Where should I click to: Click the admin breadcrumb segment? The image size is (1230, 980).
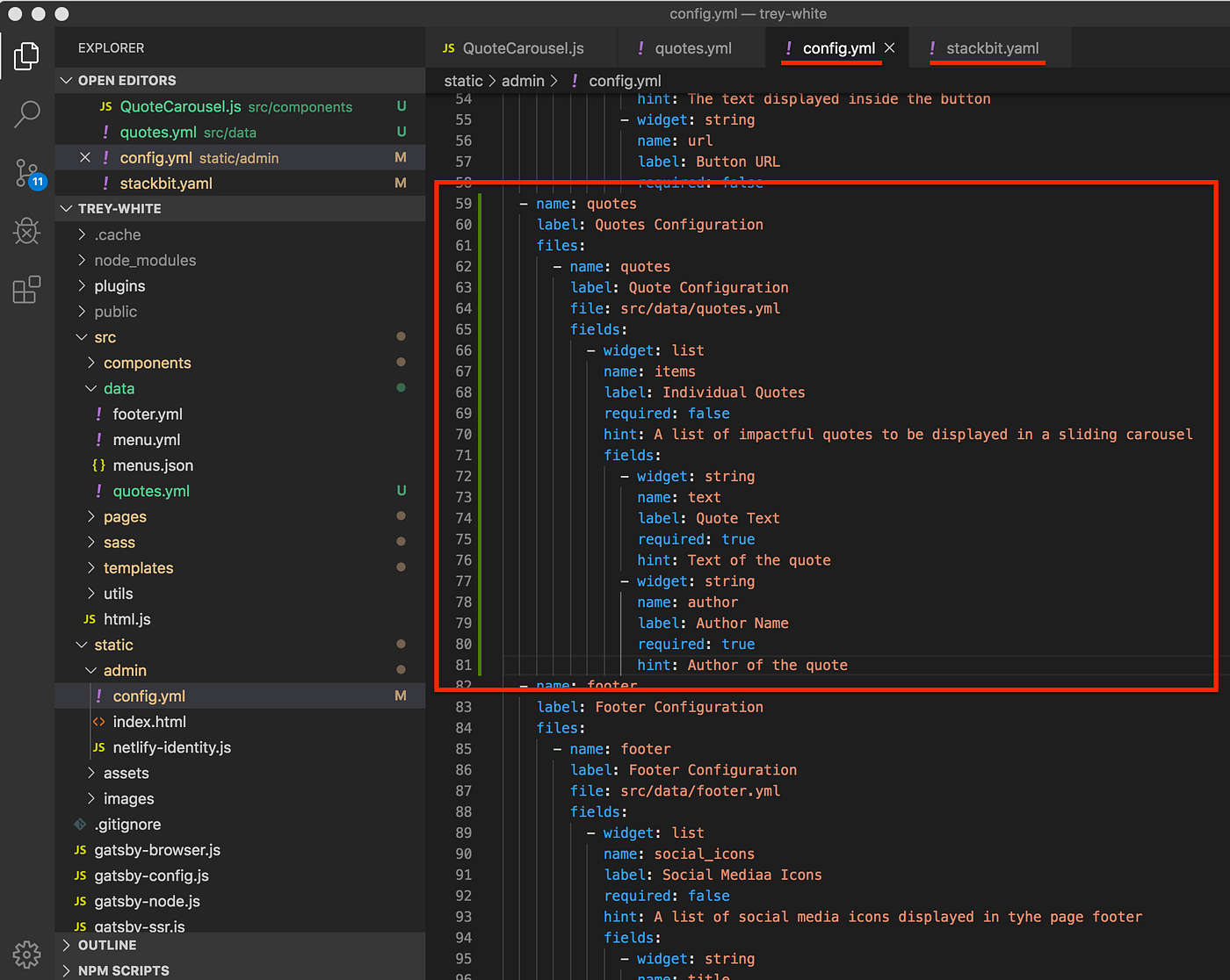(523, 81)
